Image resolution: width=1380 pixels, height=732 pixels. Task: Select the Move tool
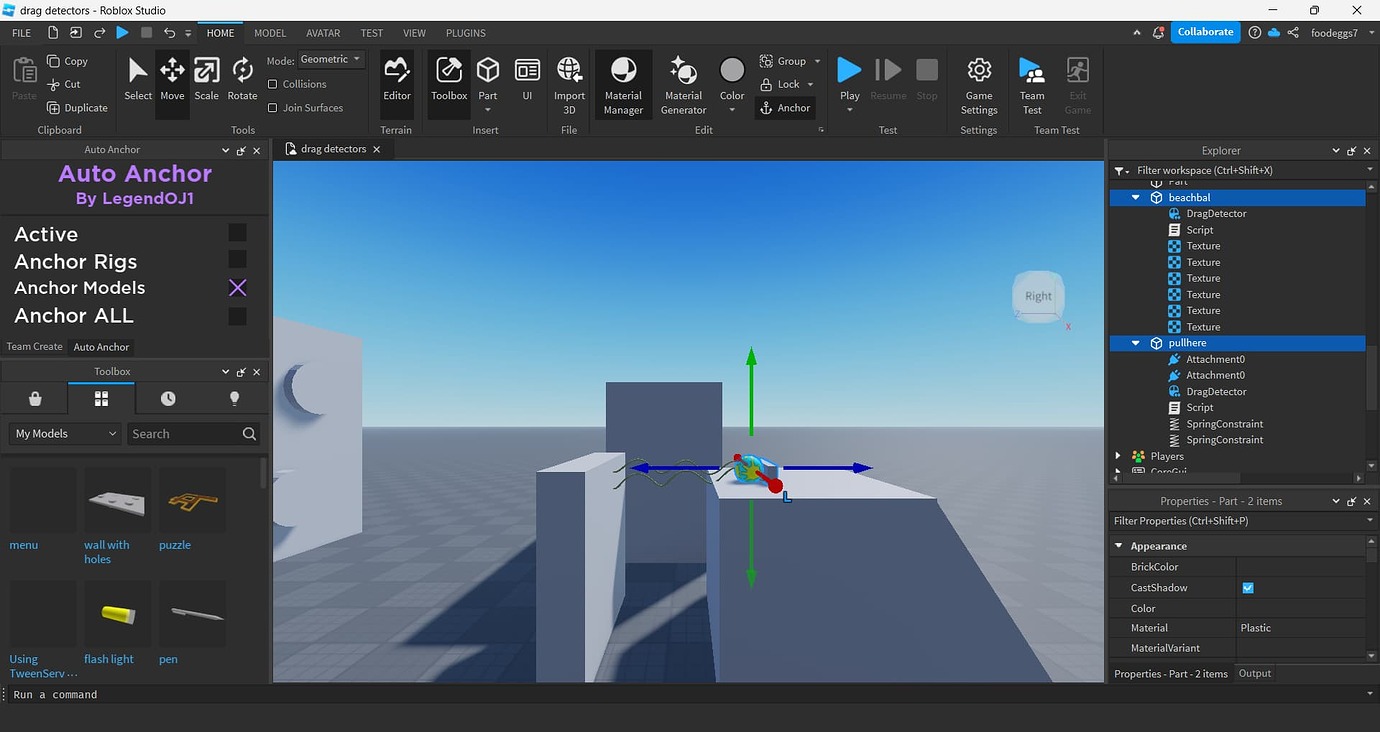coord(171,78)
